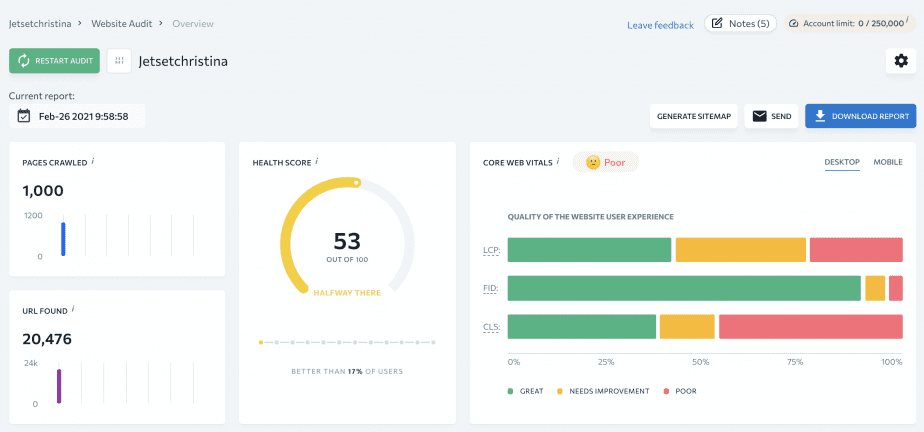Click info icon next to Health Score
This screenshot has height=432, width=924.
(317, 161)
